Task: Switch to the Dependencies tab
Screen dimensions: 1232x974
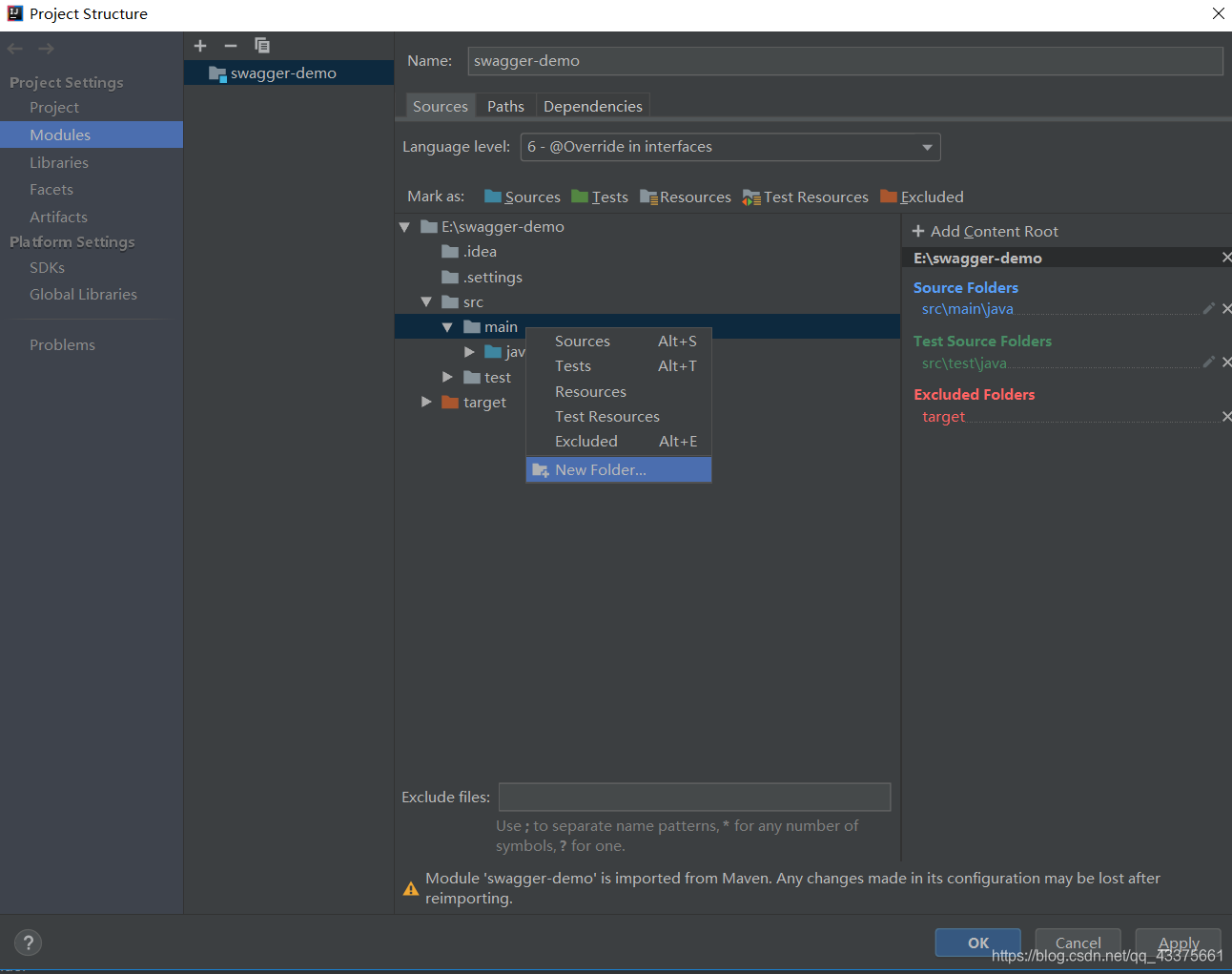Action: tap(593, 106)
